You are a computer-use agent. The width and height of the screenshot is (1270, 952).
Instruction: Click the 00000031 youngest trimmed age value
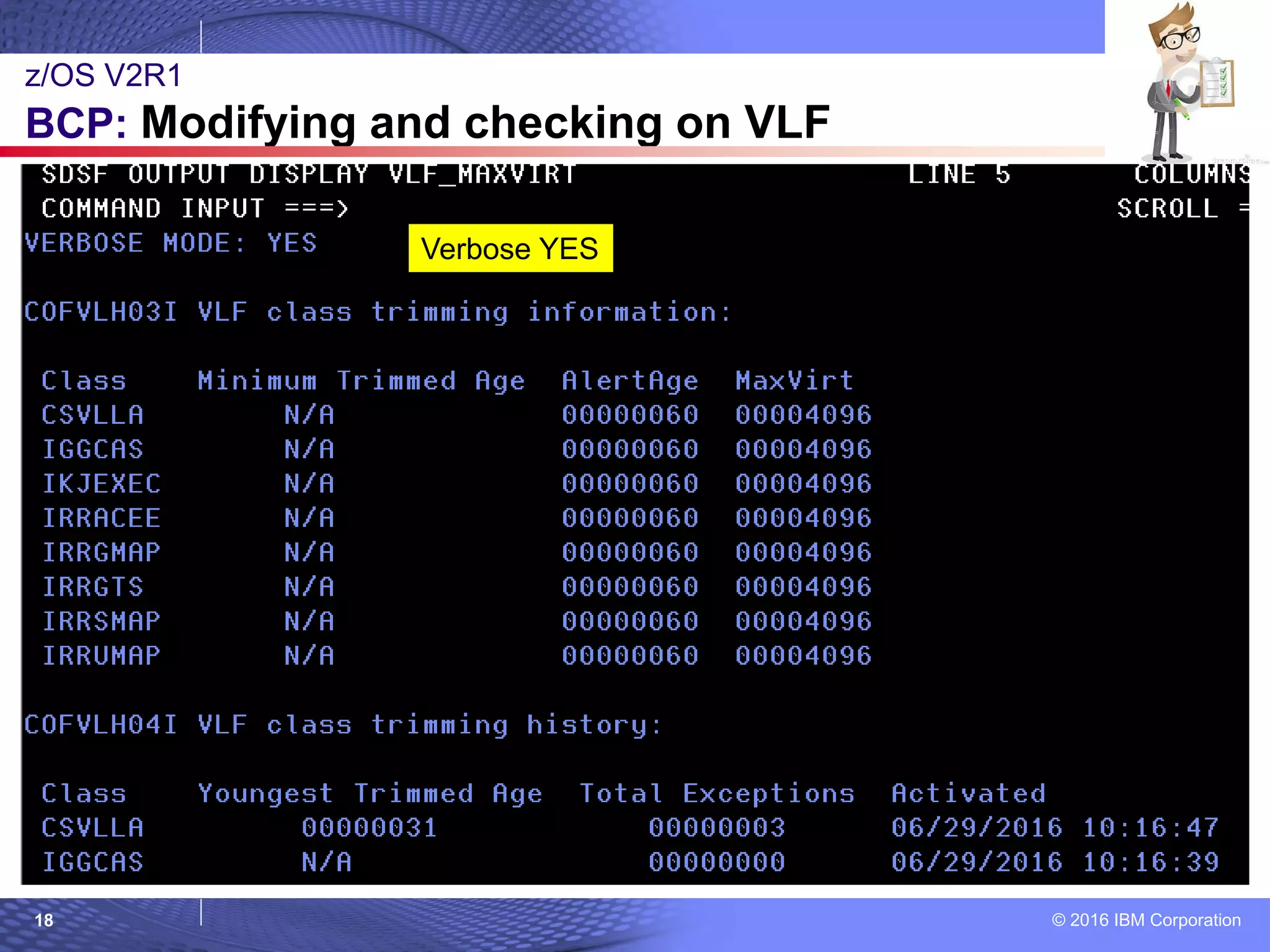(x=370, y=828)
